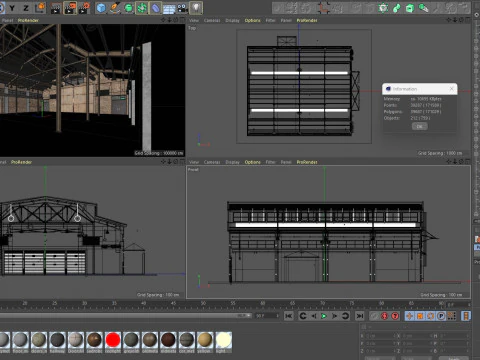Image resolution: width=480 pixels, height=360 pixels.
Task: Open View menu in Front viewport
Action: [x=194, y=162]
